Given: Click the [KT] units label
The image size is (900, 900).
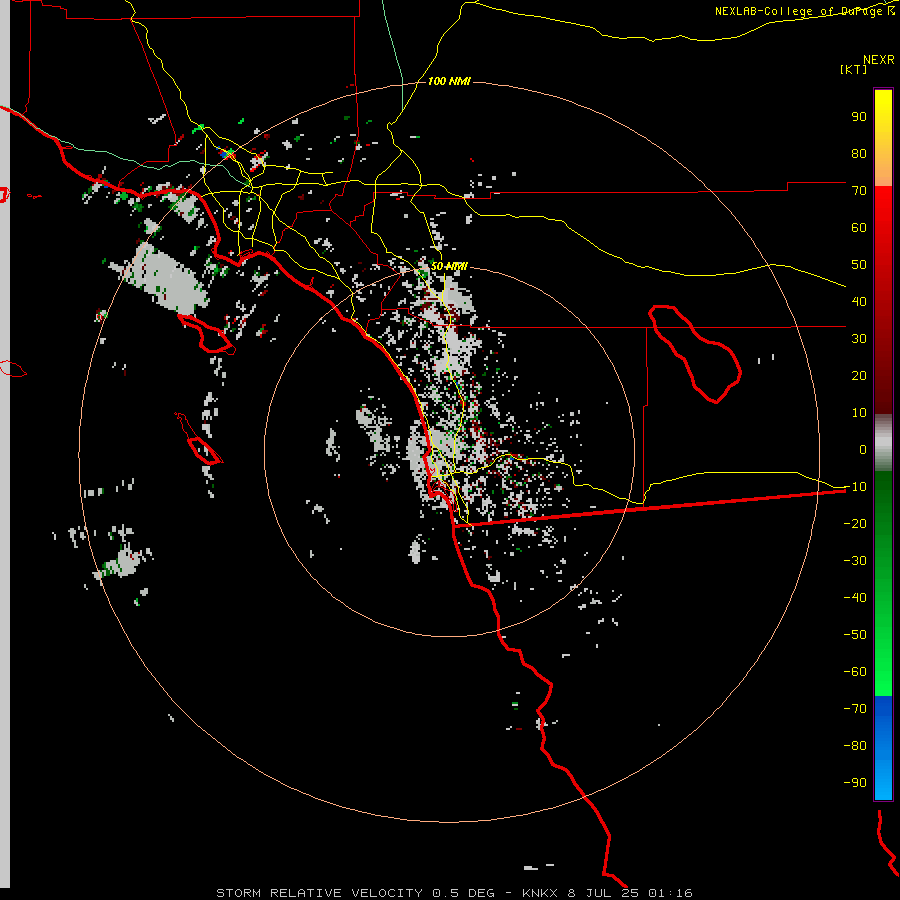Looking at the screenshot, I should (x=853, y=69).
